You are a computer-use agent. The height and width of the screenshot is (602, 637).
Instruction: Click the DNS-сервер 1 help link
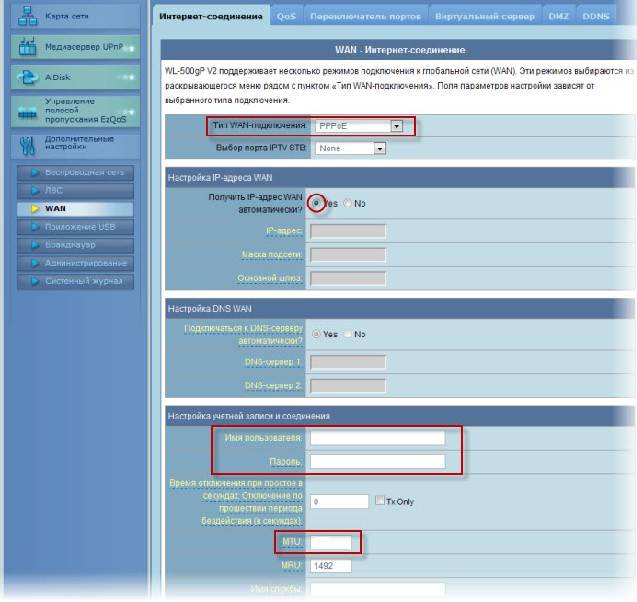pyautogui.click(x=273, y=362)
